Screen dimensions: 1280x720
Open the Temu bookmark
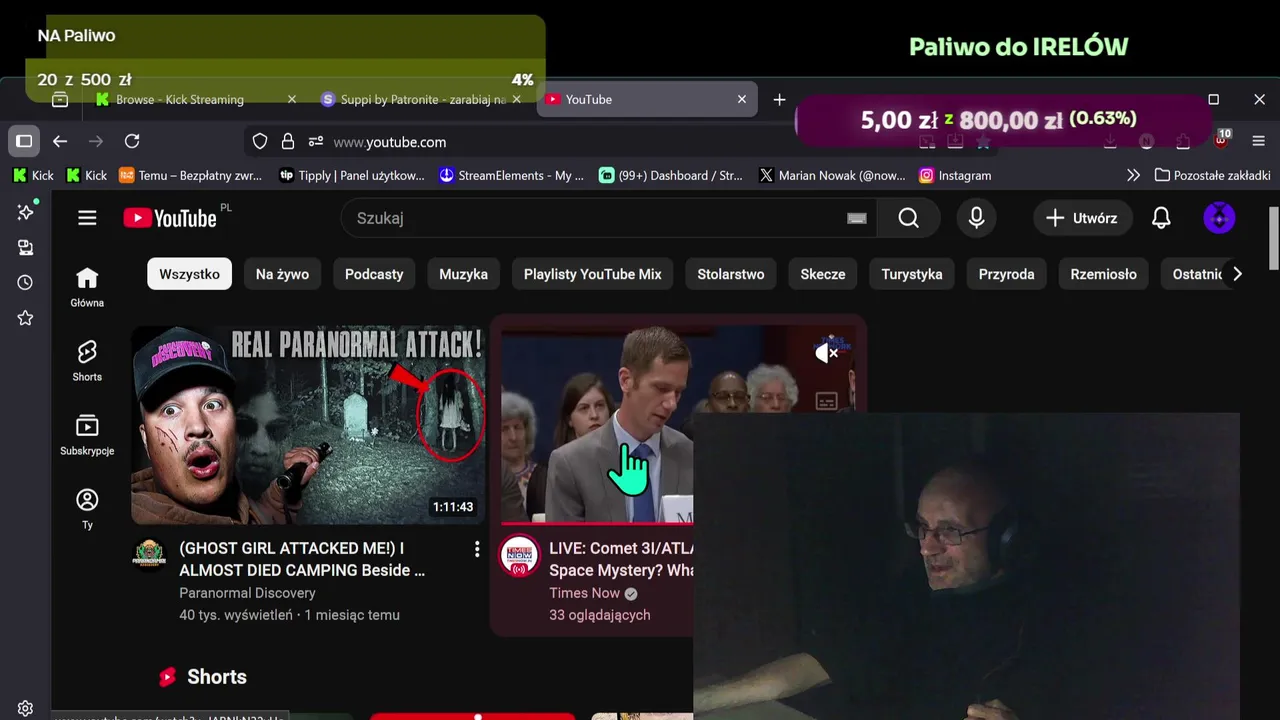pyautogui.click(x=191, y=175)
